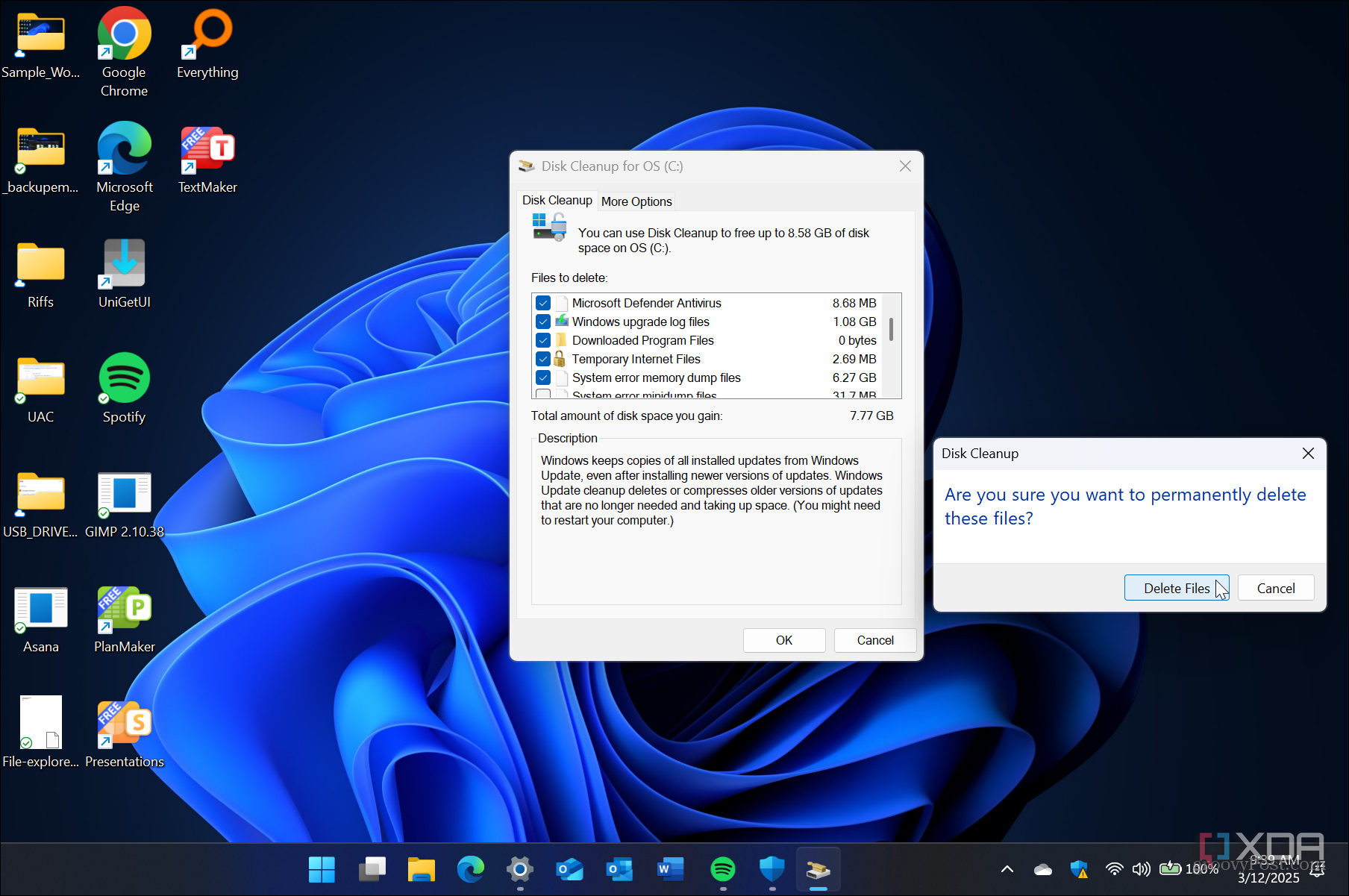
Task: Uncheck System error memory dump files
Action: (x=543, y=377)
